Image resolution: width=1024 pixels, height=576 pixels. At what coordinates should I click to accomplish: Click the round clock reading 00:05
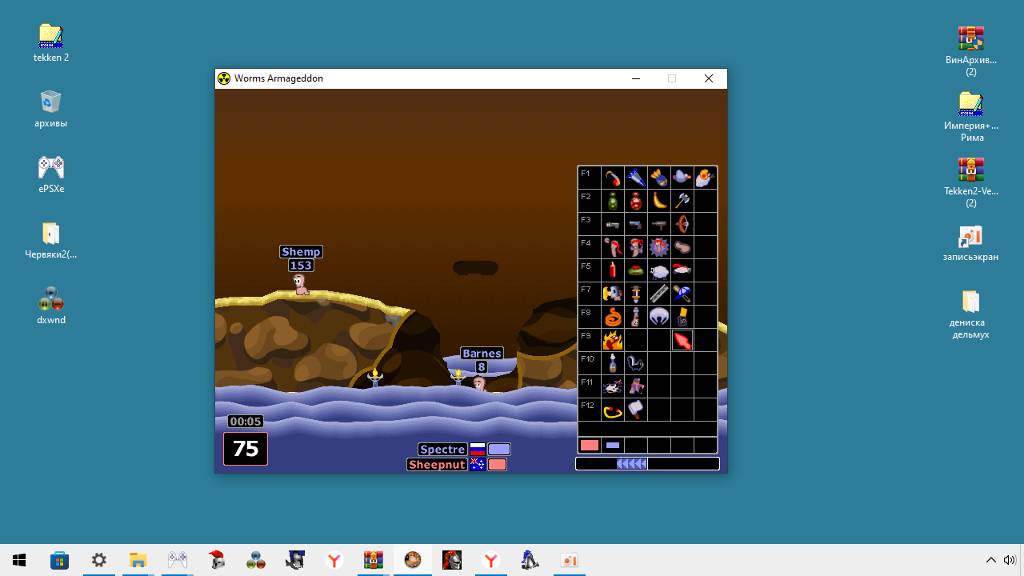click(x=246, y=421)
